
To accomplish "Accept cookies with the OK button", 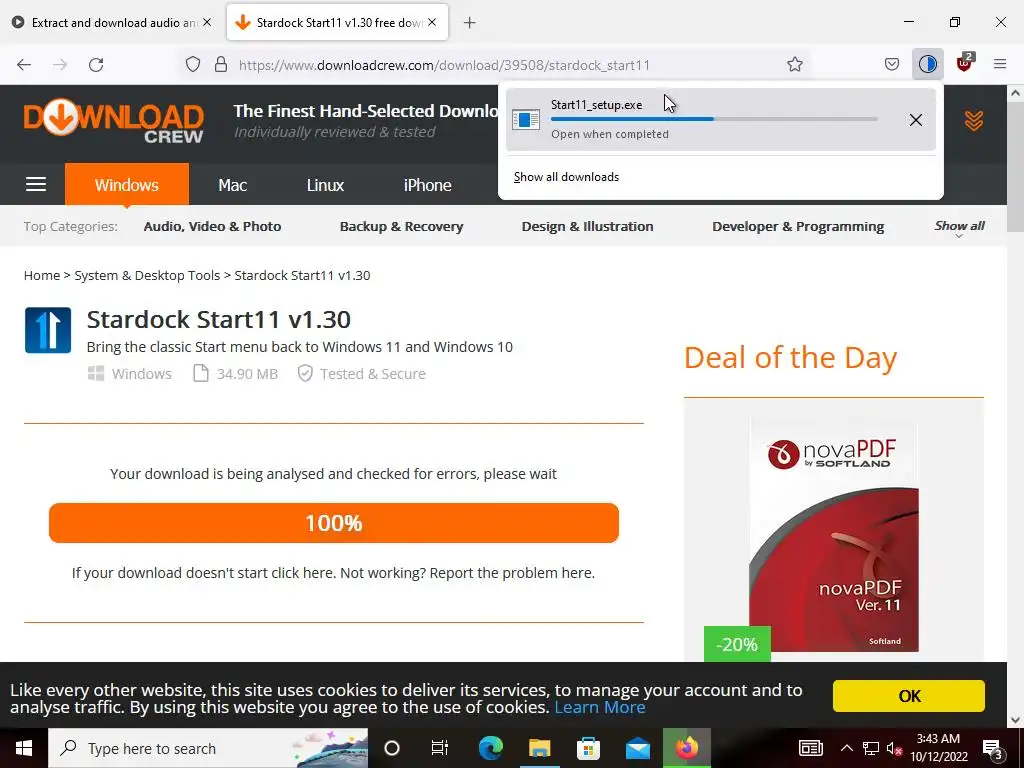I will click(x=908, y=696).
